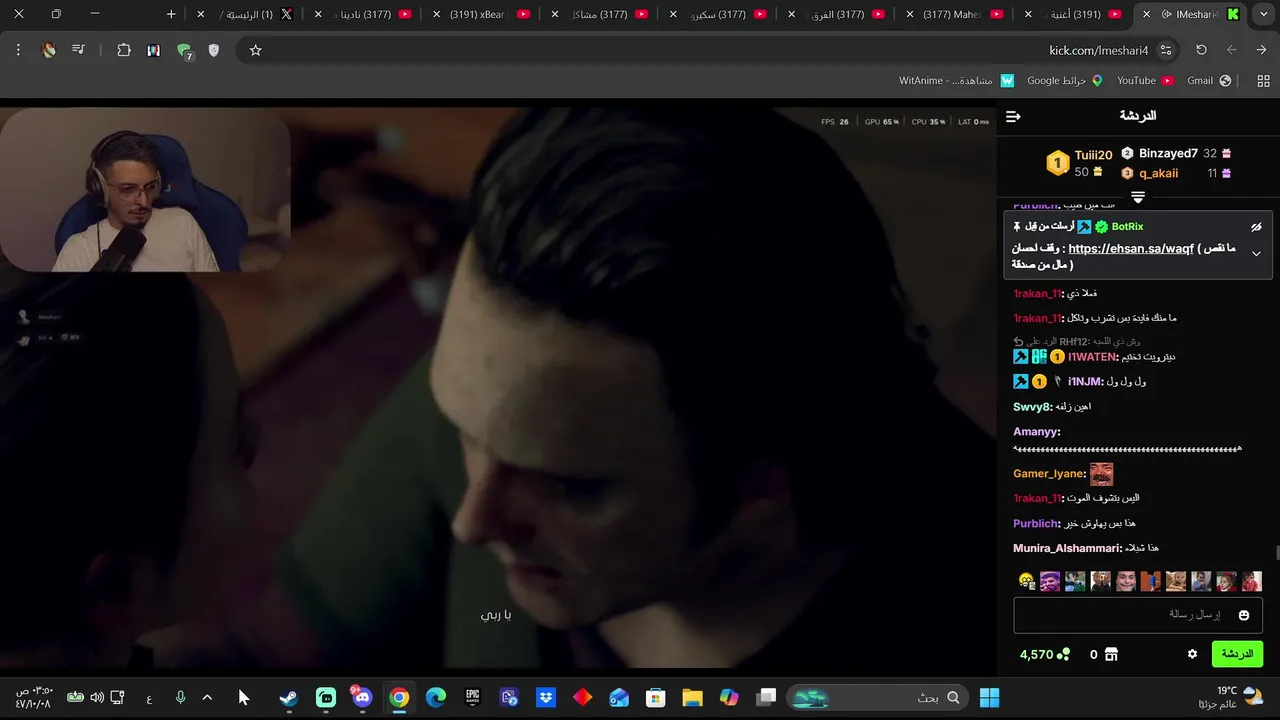Open chat settings gear
Viewport: 1280px width, 720px height.
click(1192, 654)
